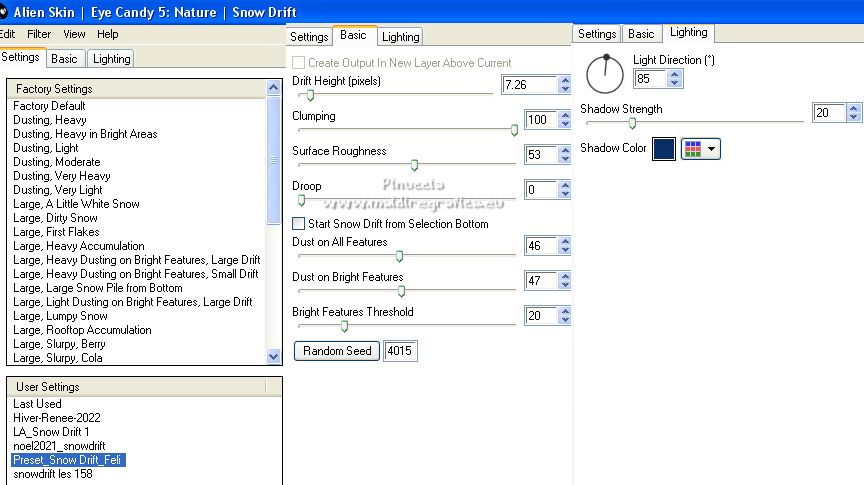Open the View menu
864x485 pixels.
click(x=74, y=34)
